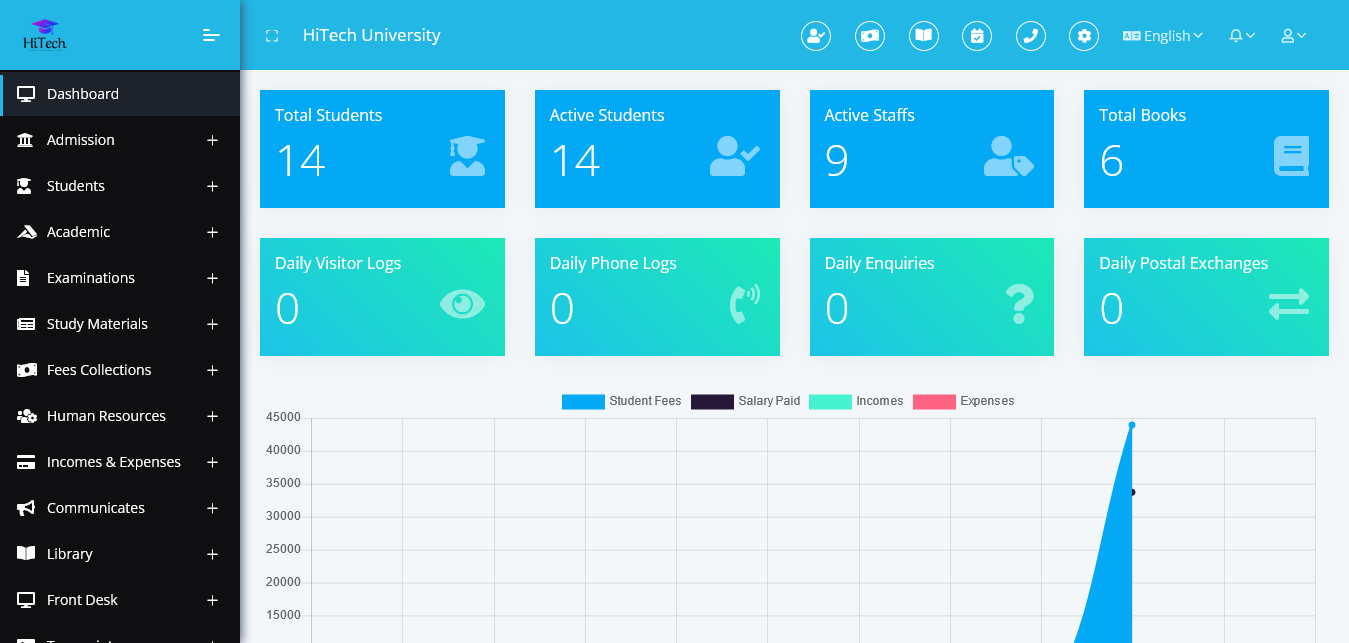Click the eye icon on Daily Visitor Logs

[x=461, y=303]
